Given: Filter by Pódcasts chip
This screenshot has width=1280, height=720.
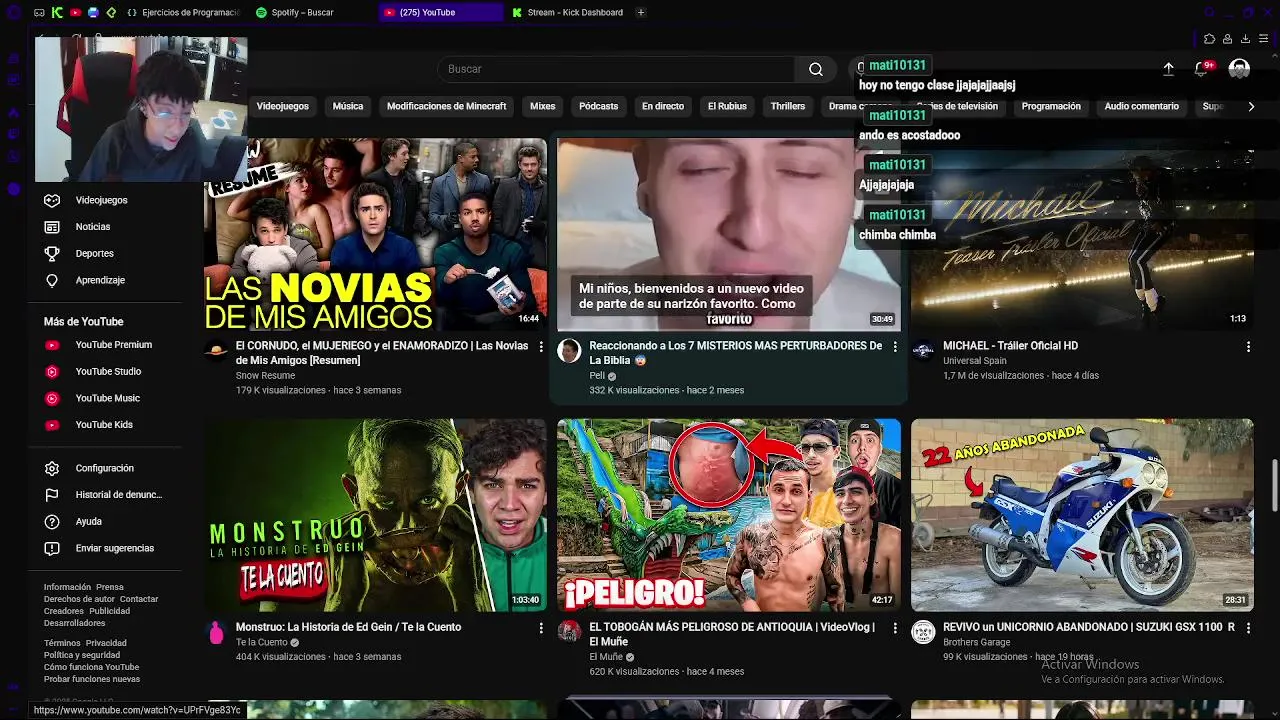Looking at the screenshot, I should pyautogui.click(x=599, y=106).
